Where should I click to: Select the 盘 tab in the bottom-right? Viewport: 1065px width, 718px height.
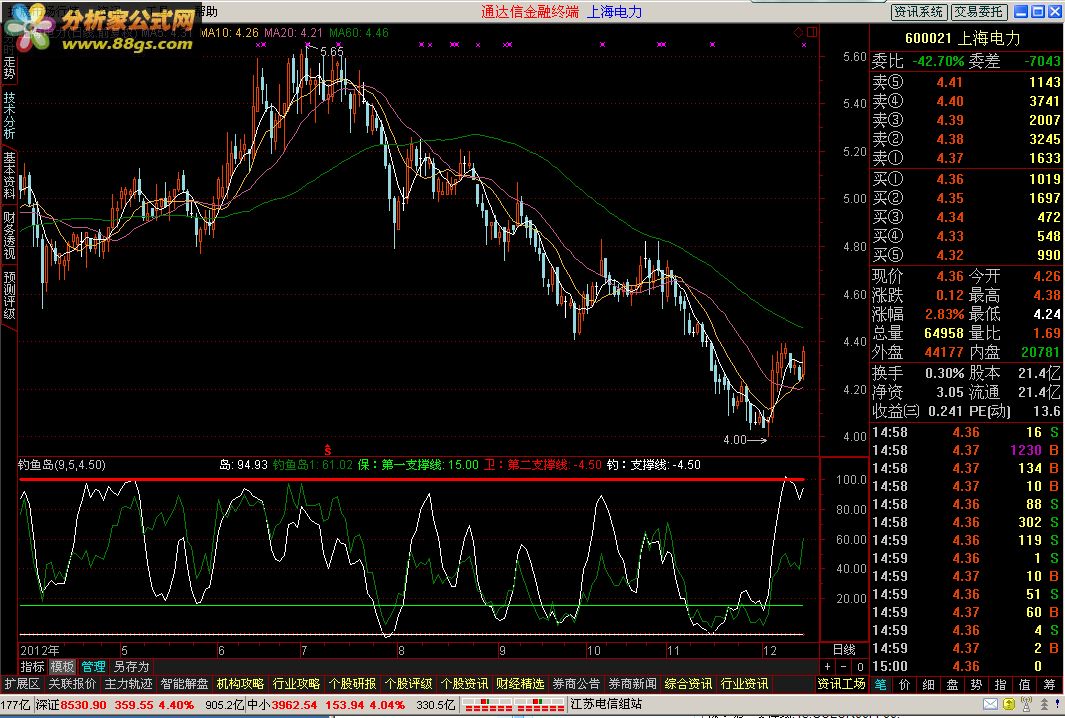click(x=952, y=685)
